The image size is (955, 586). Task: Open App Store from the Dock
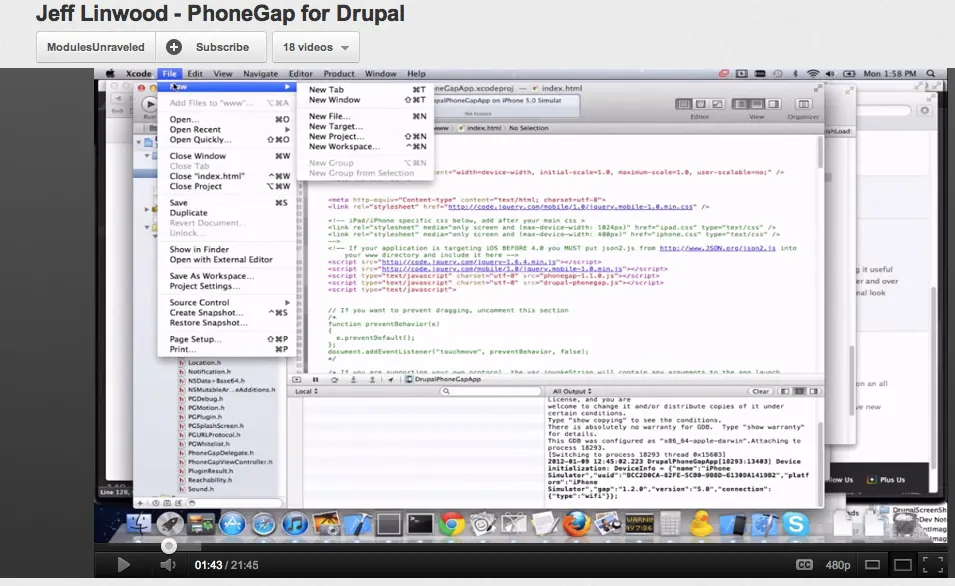(x=232, y=524)
